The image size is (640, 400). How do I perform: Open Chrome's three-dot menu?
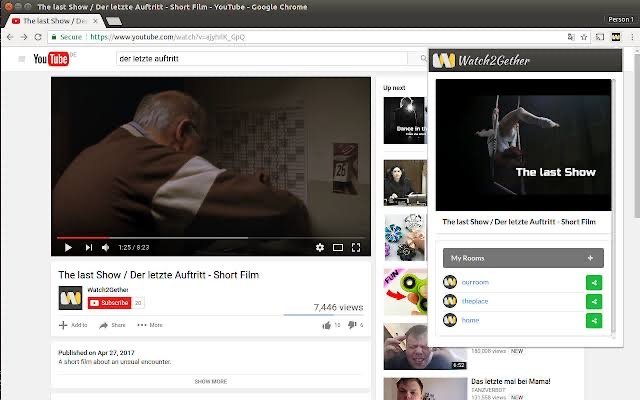632,37
